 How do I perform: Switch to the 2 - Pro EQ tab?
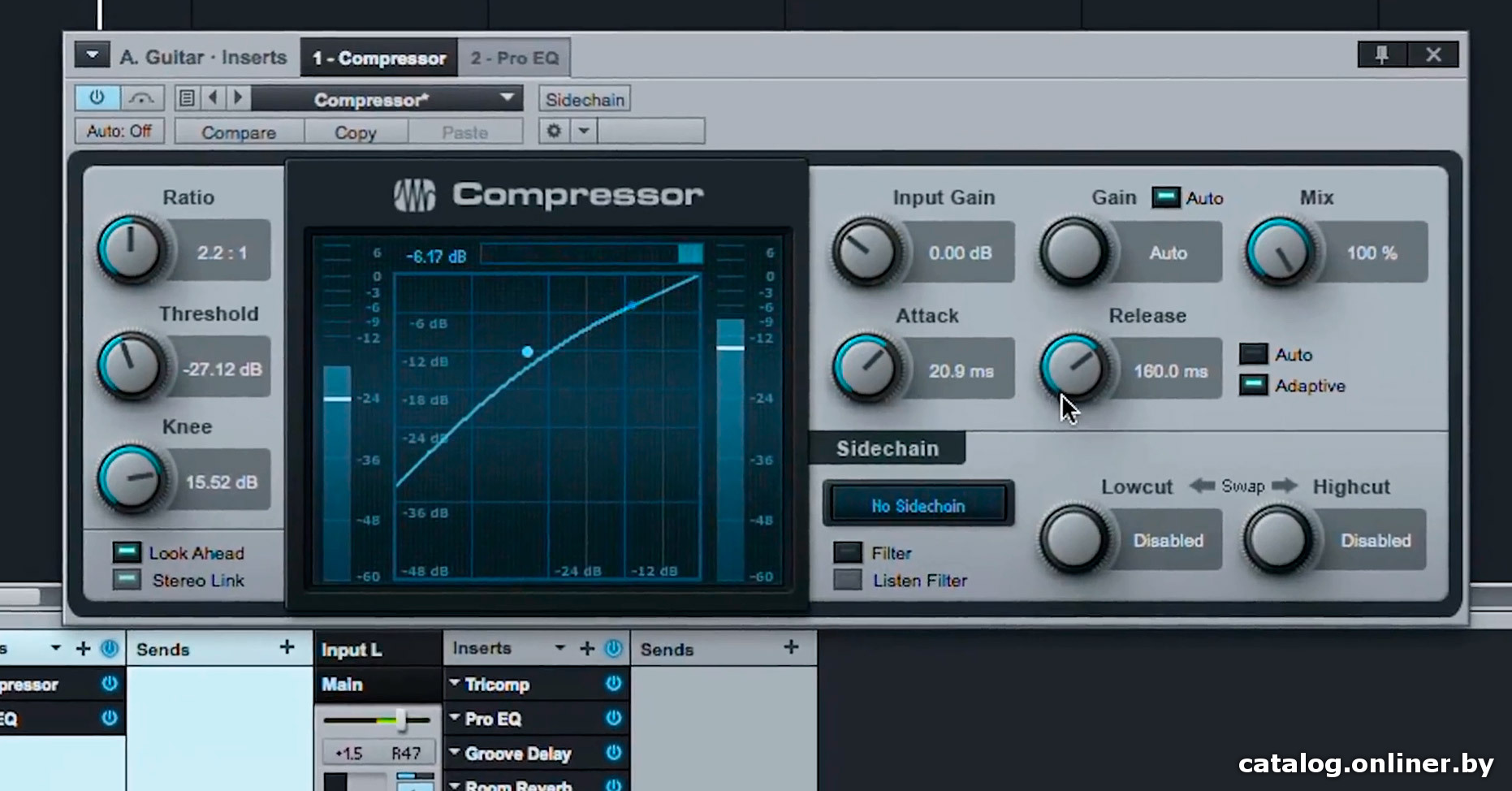pyautogui.click(x=515, y=58)
